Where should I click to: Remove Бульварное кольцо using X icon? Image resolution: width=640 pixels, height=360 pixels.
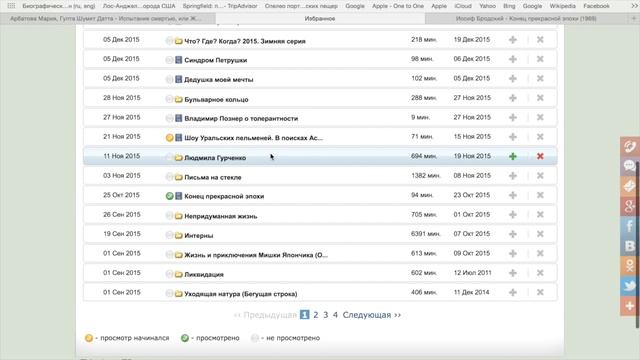pyautogui.click(x=540, y=98)
